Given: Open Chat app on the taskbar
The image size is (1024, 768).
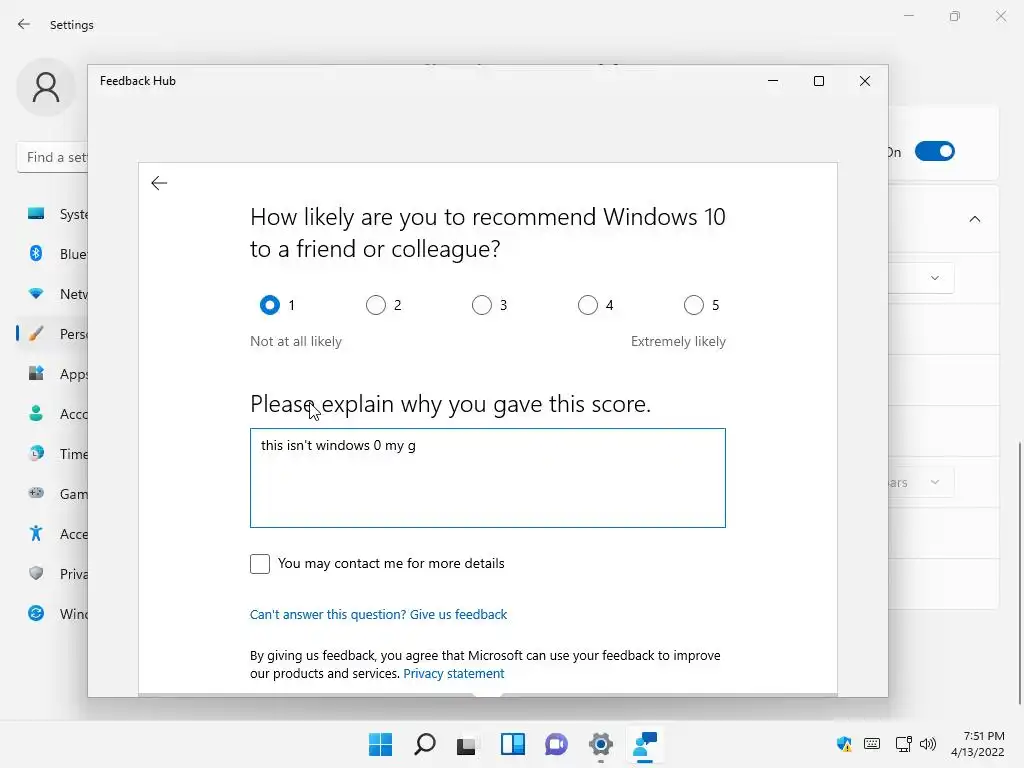Looking at the screenshot, I should coord(556,744).
